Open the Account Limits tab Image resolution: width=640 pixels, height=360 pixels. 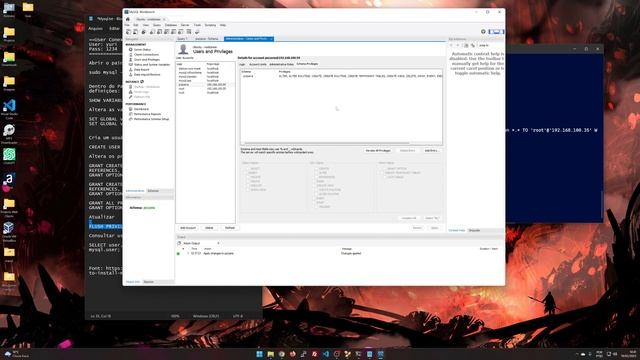(258, 64)
